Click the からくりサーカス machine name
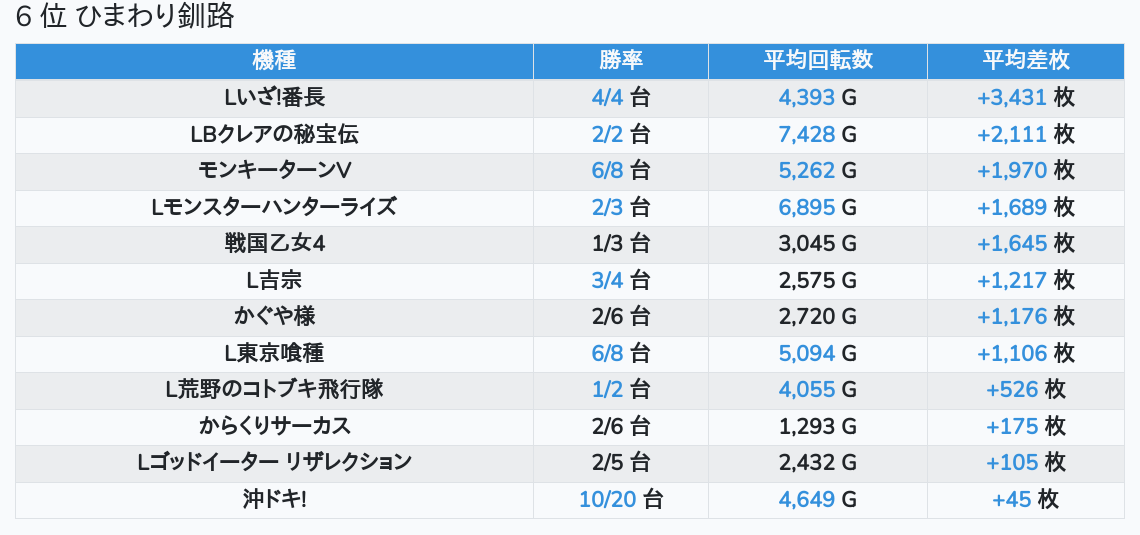This screenshot has width=1140, height=535. coord(275,426)
